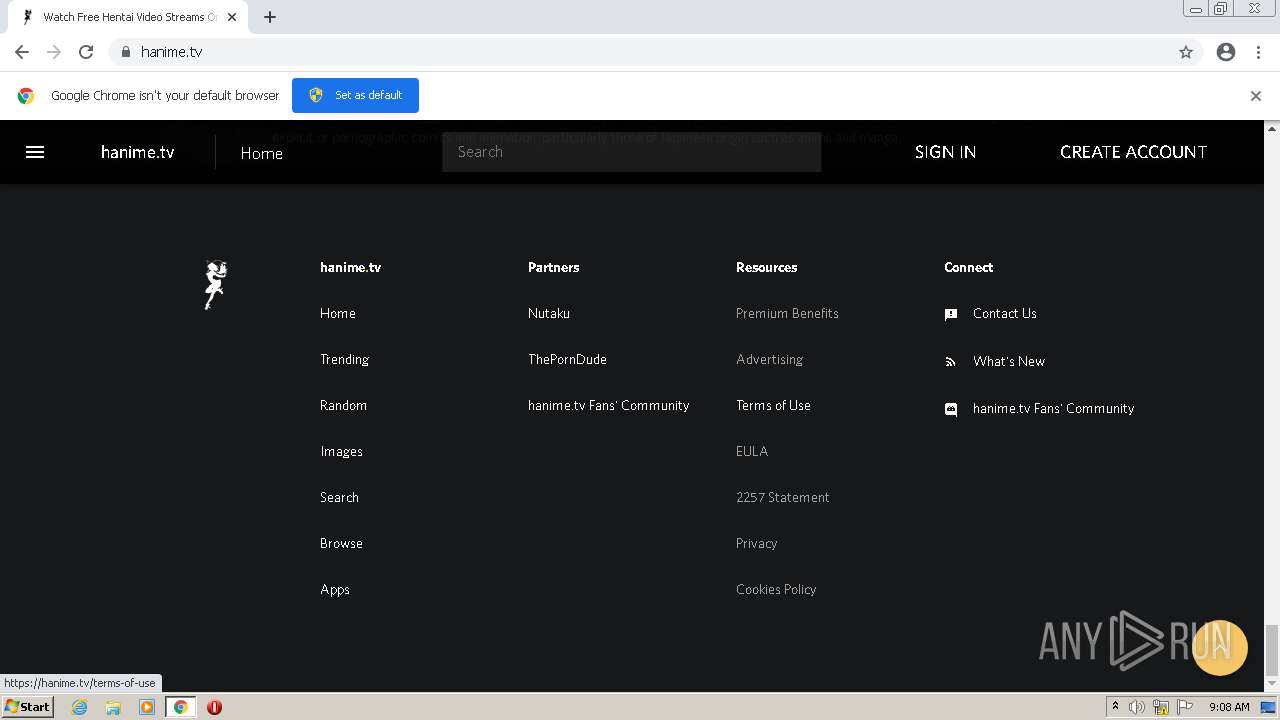This screenshot has height=720, width=1280.
Task: Click the What's New RSS icon
Action: (x=951, y=362)
